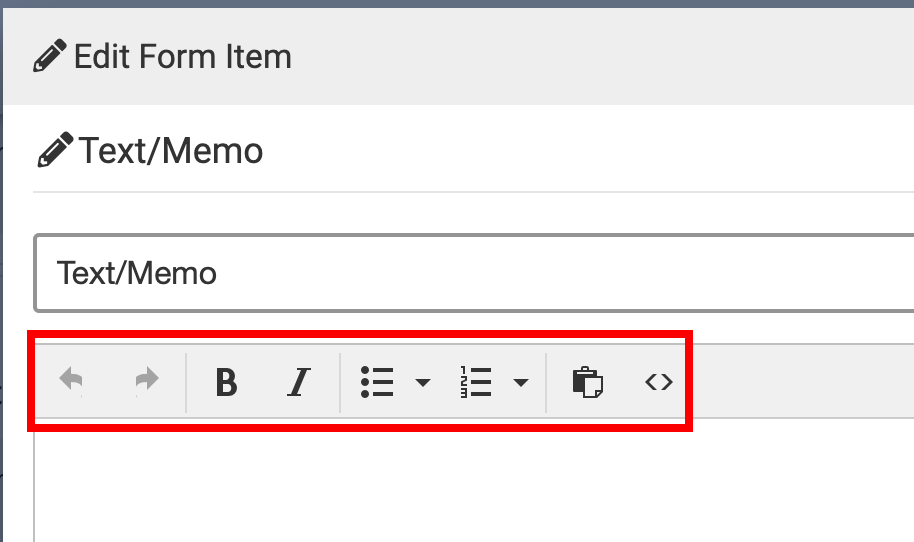Click the Undo arrow in the editor toolbar

(x=71, y=381)
